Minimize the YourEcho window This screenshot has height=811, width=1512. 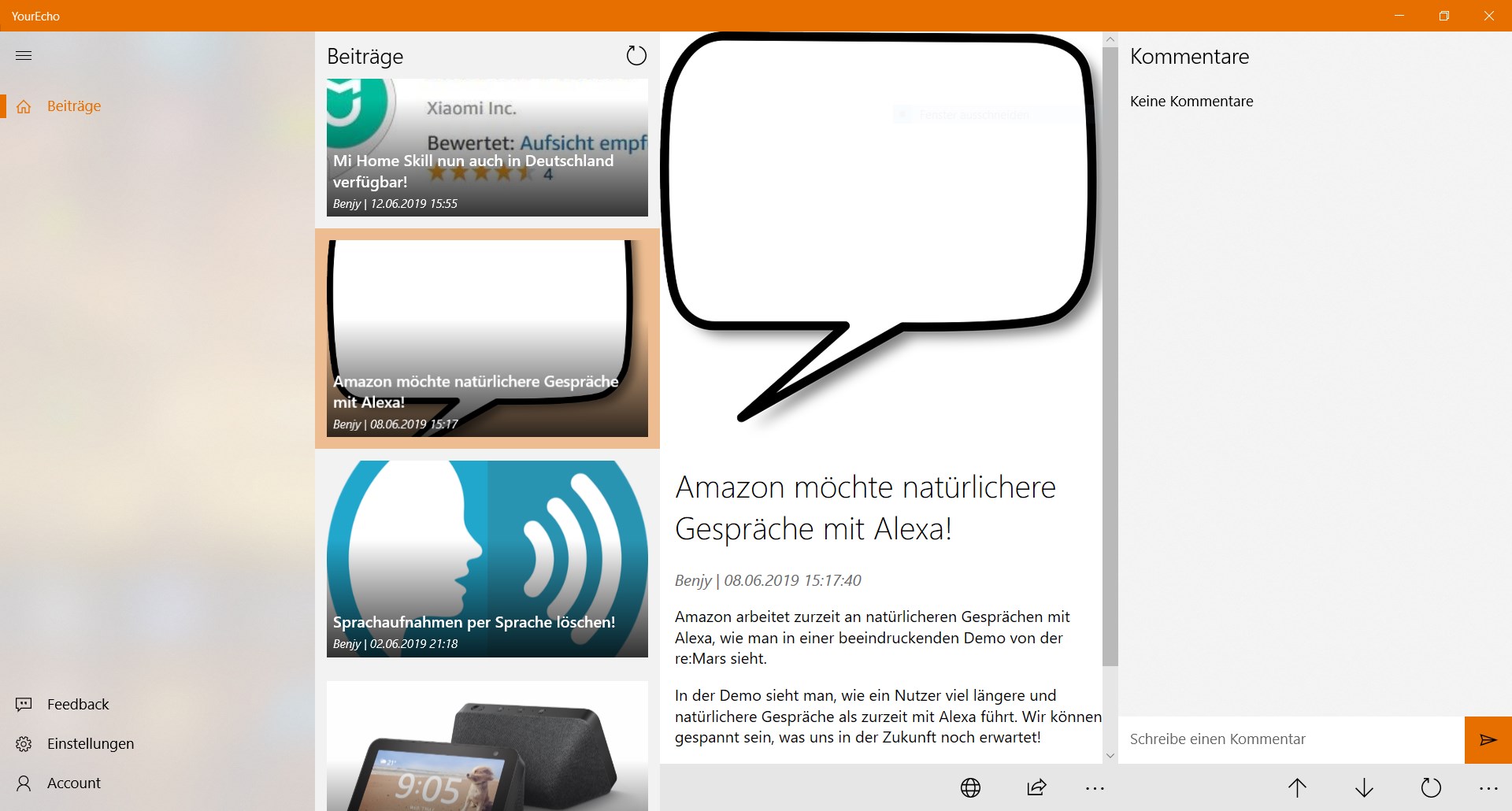1399,16
